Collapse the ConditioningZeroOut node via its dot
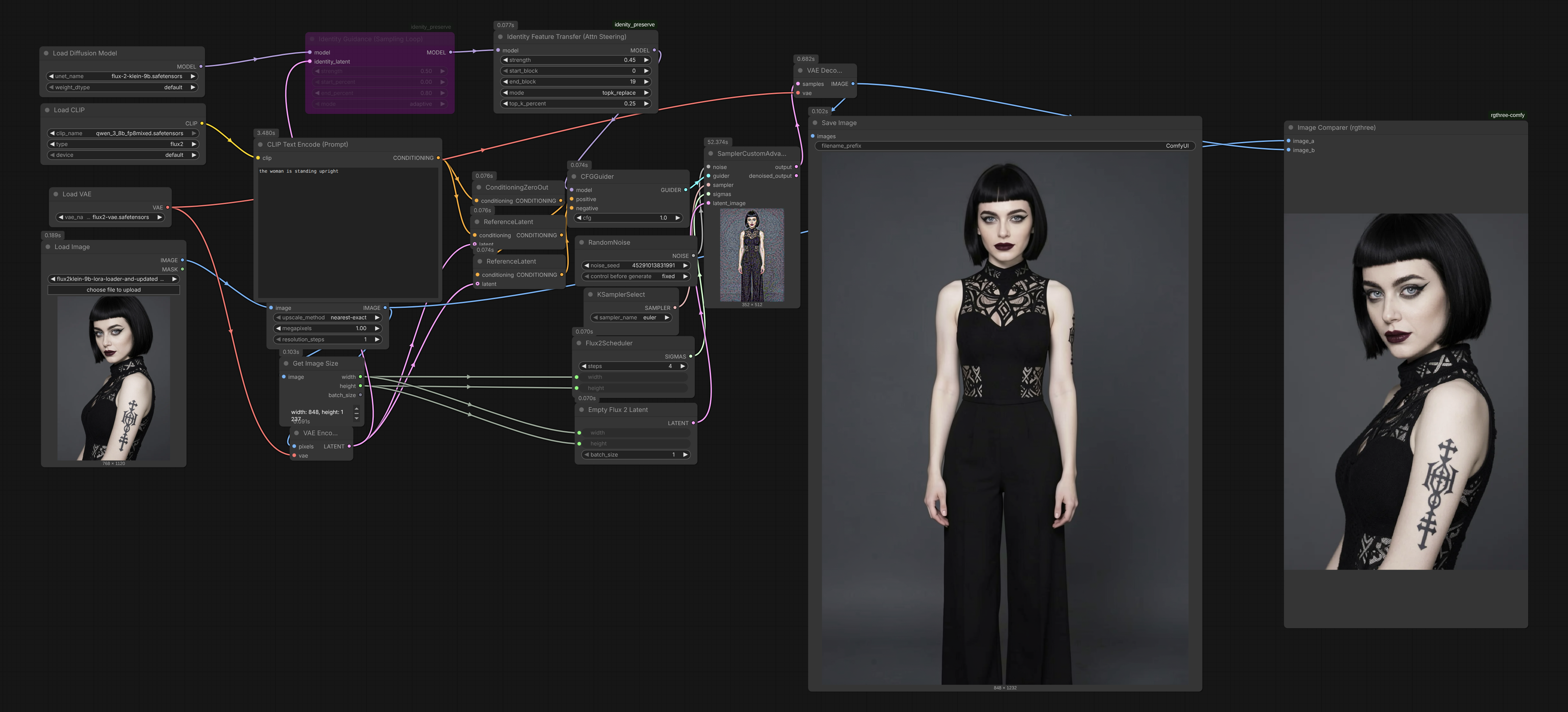Viewport: 1568px width, 712px height. point(479,188)
